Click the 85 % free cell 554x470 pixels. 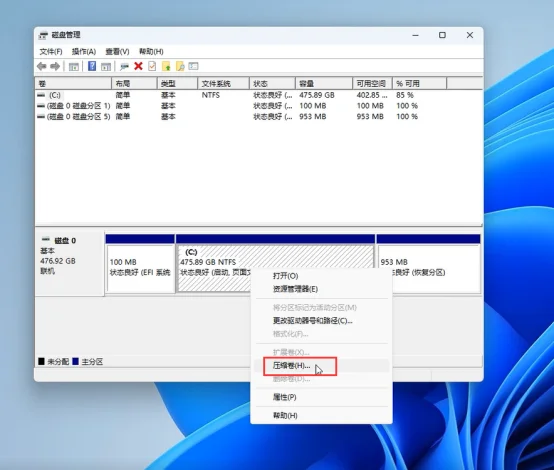click(405, 95)
